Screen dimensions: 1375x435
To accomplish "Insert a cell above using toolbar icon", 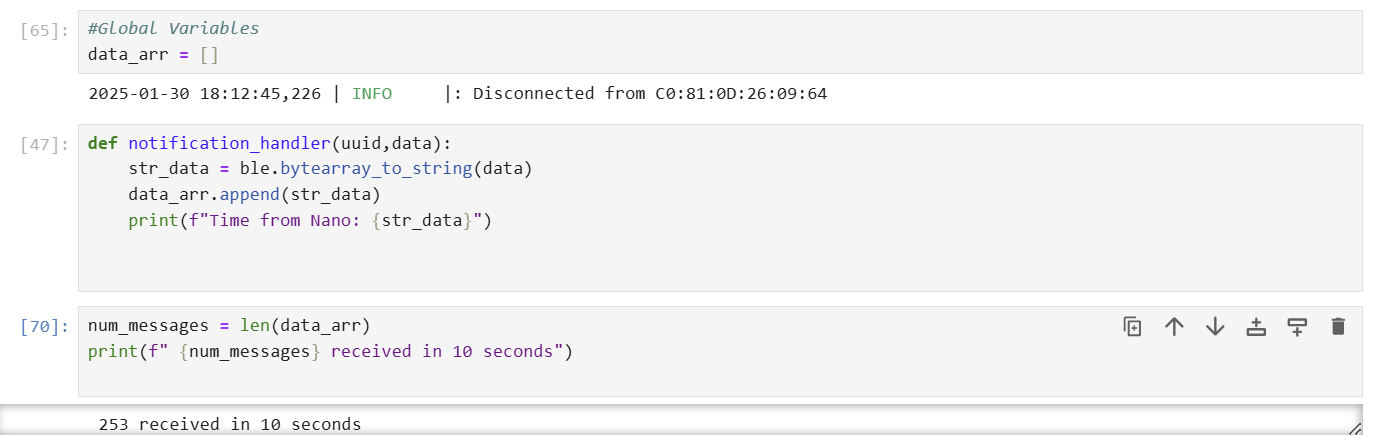I will click(x=1256, y=326).
